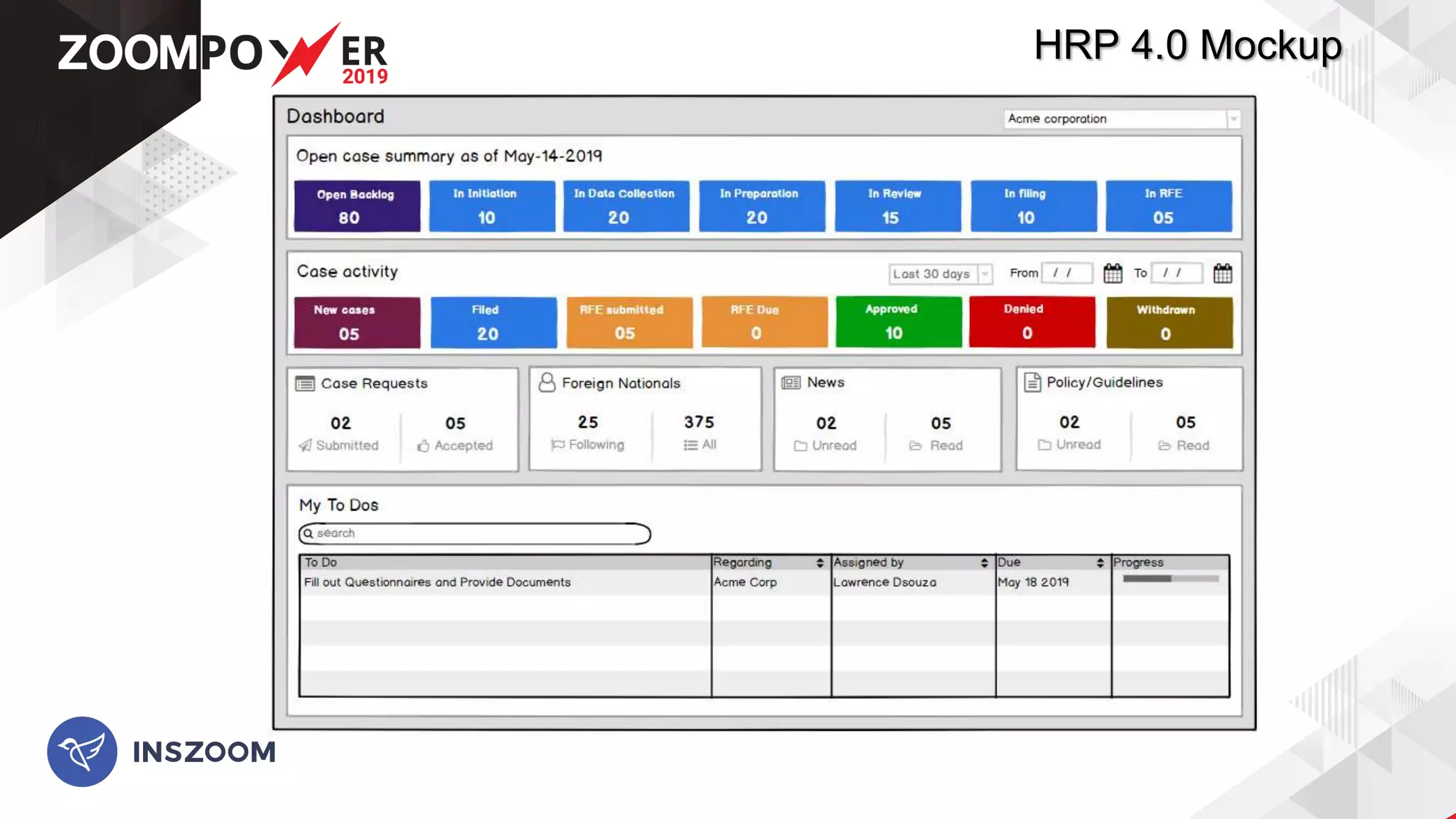Click the News newspaper icon
This screenshot has height=819, width=1456.
791,383
